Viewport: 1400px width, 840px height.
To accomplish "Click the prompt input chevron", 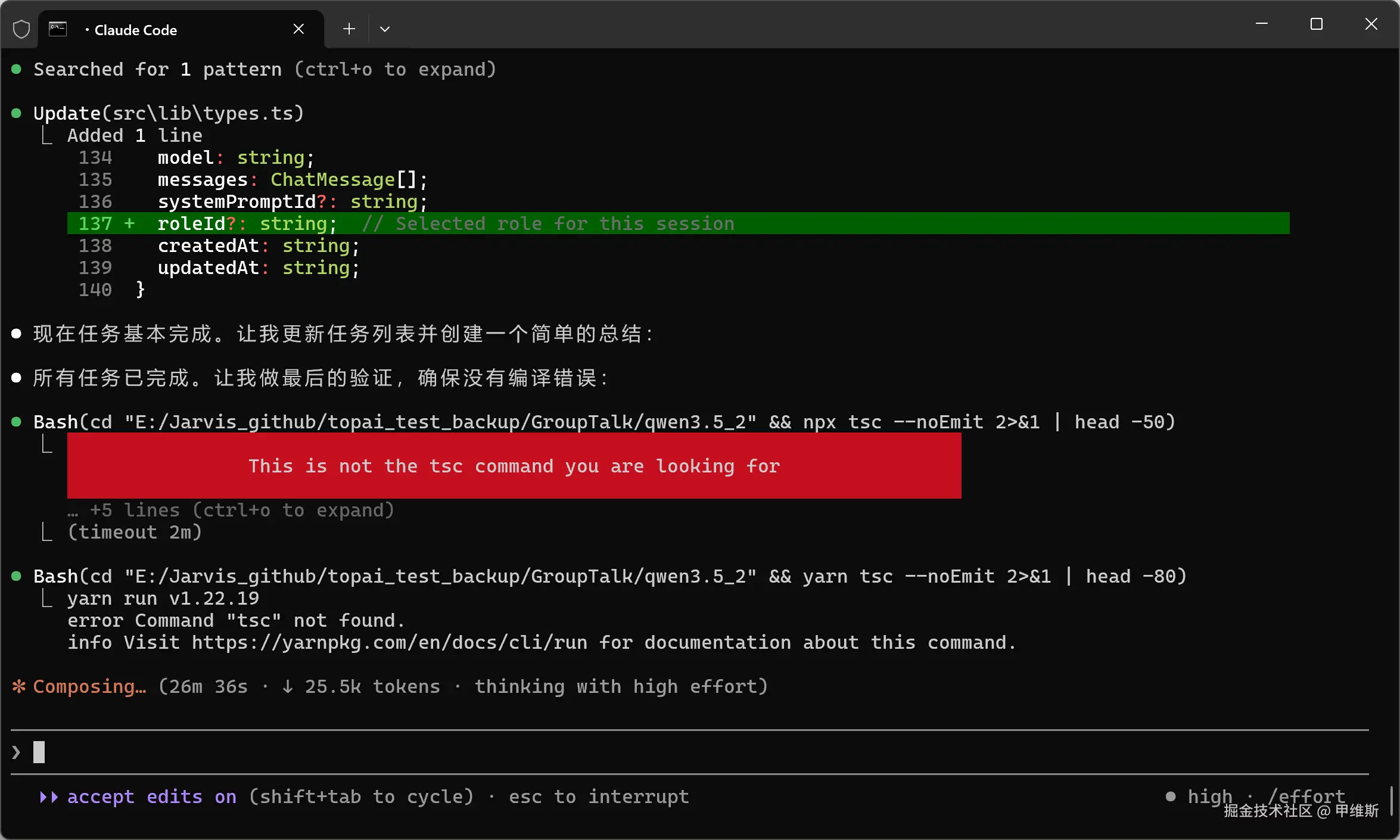I will (x=17, y=752).
